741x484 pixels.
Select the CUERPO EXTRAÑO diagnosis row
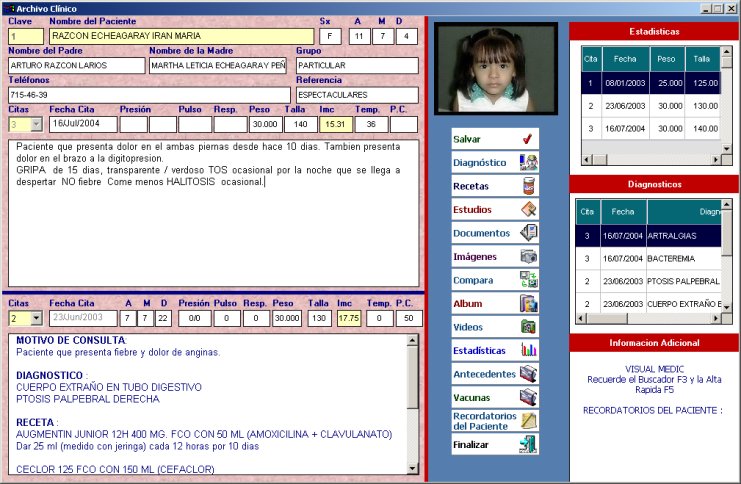(648, 304)
